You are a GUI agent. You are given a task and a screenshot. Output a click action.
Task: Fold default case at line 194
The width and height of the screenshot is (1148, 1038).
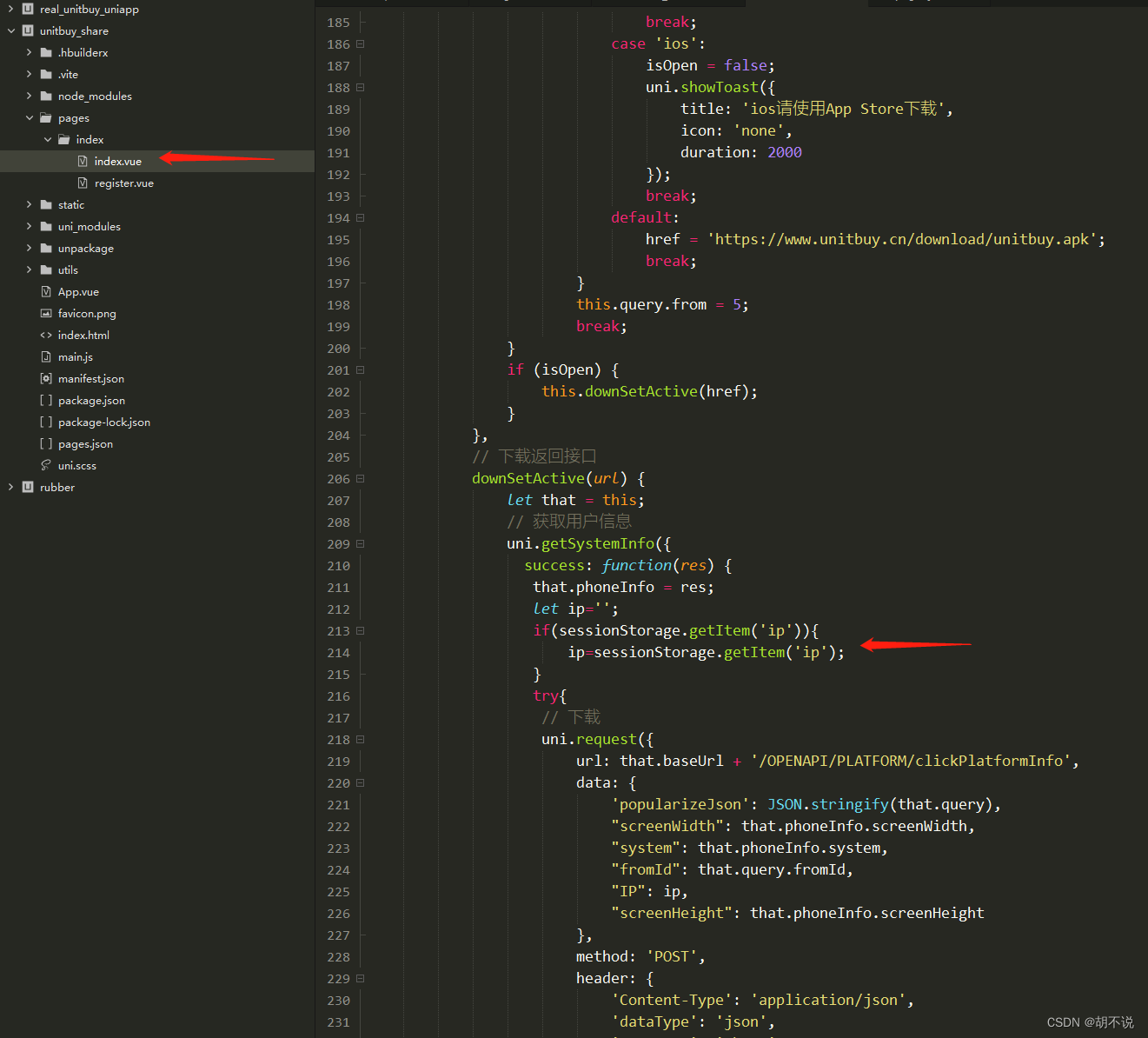361,217
